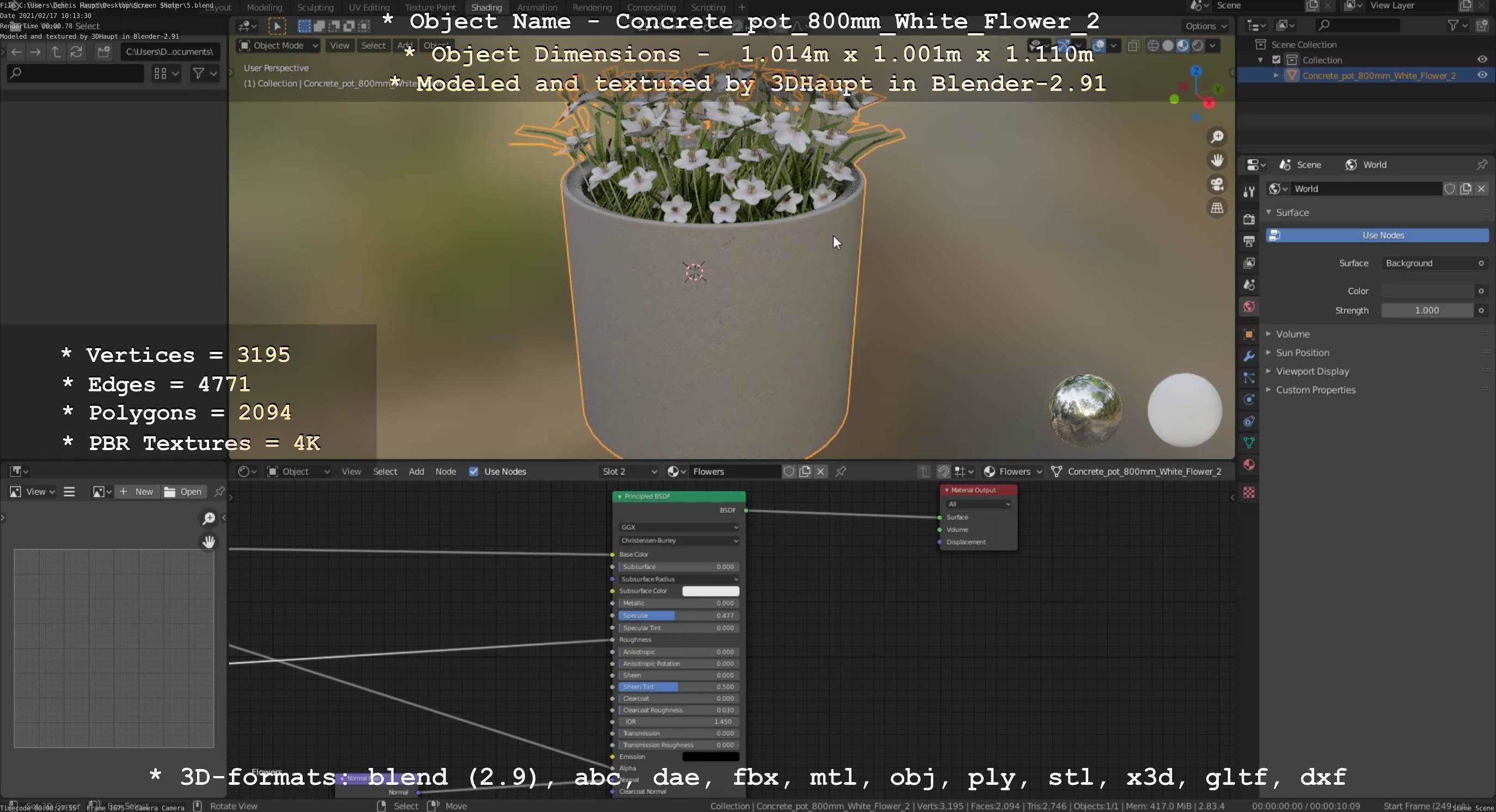Click the World Color swatch field
1496x812 pixels.
coord(1427,291)
